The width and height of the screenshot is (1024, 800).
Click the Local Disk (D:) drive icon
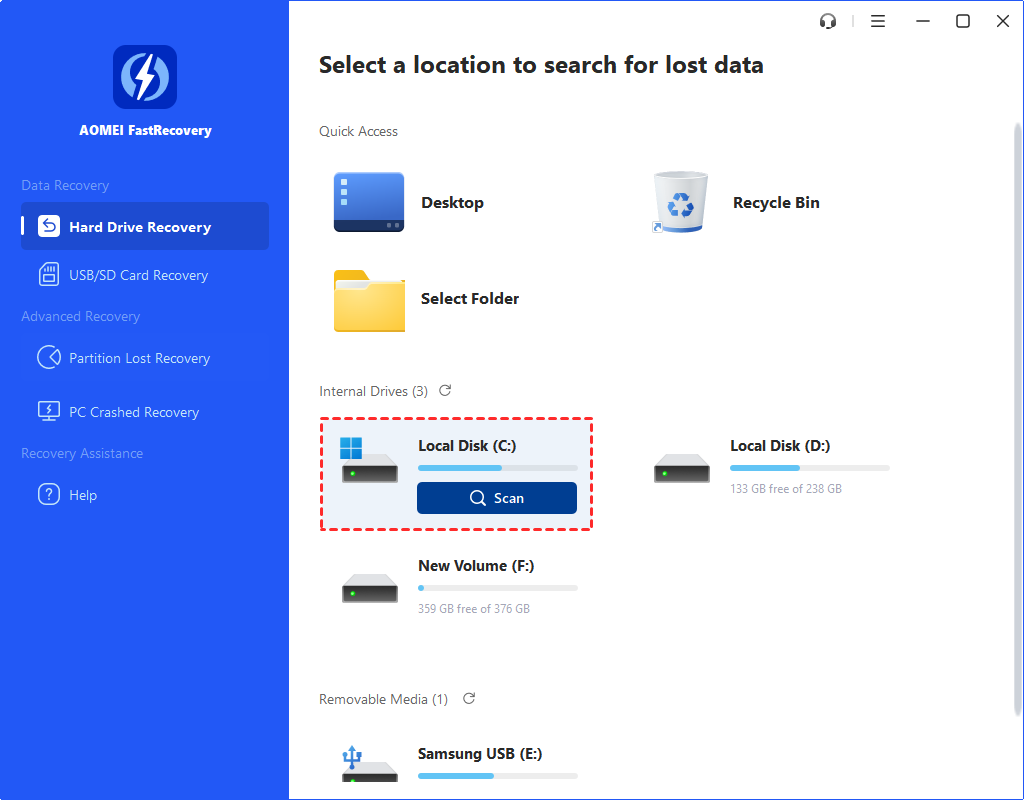tap(681, 468)
